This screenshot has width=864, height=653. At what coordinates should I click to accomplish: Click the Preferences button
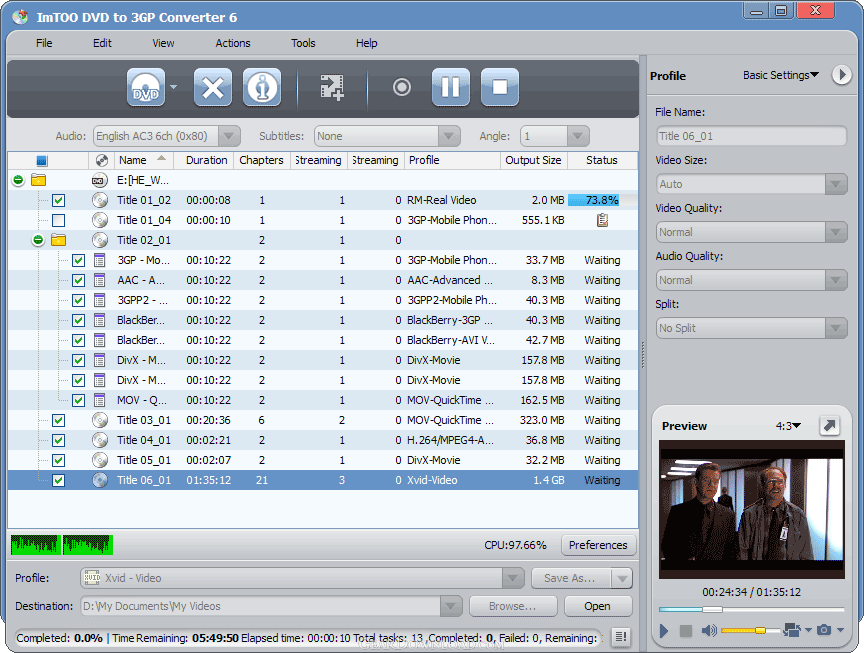pyautogui.click(x=598, y=545)
